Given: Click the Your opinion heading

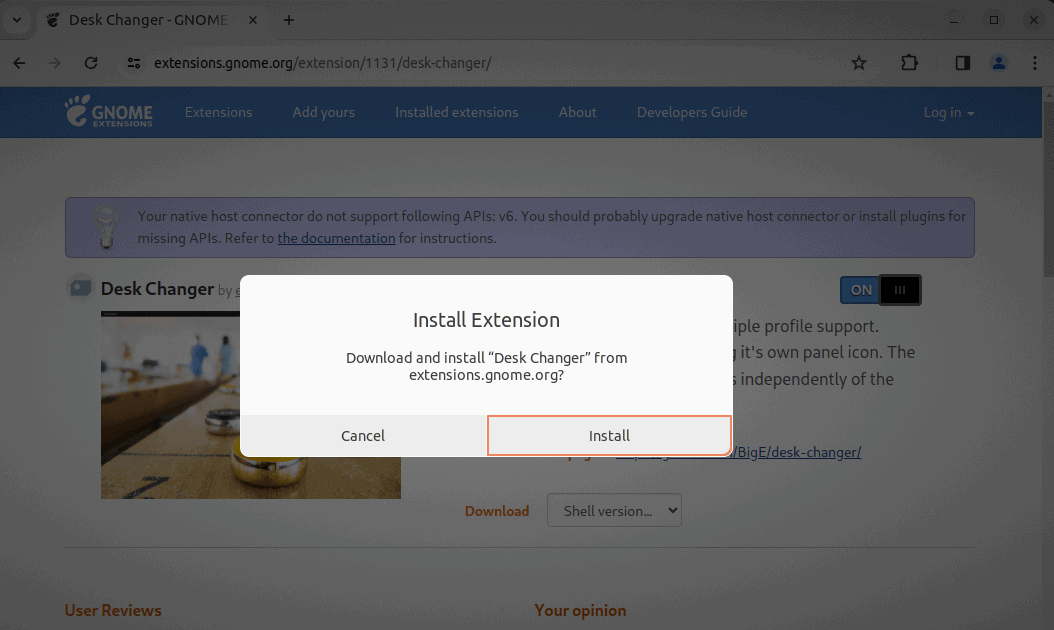Looking at the screenshot, I should pyautogui.click(x=580, y=611).
